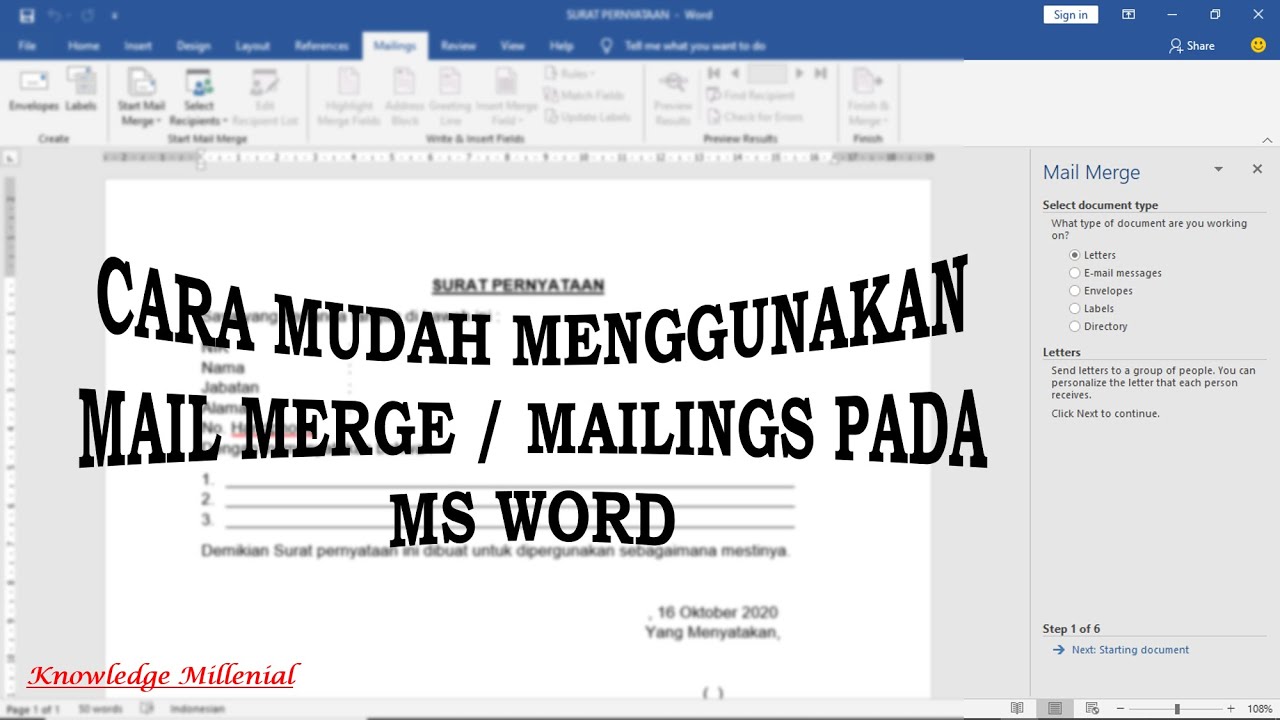This screenshot has height=720, width=1280.
Task: Click the proofing icon in status bar
Action: 147,708
